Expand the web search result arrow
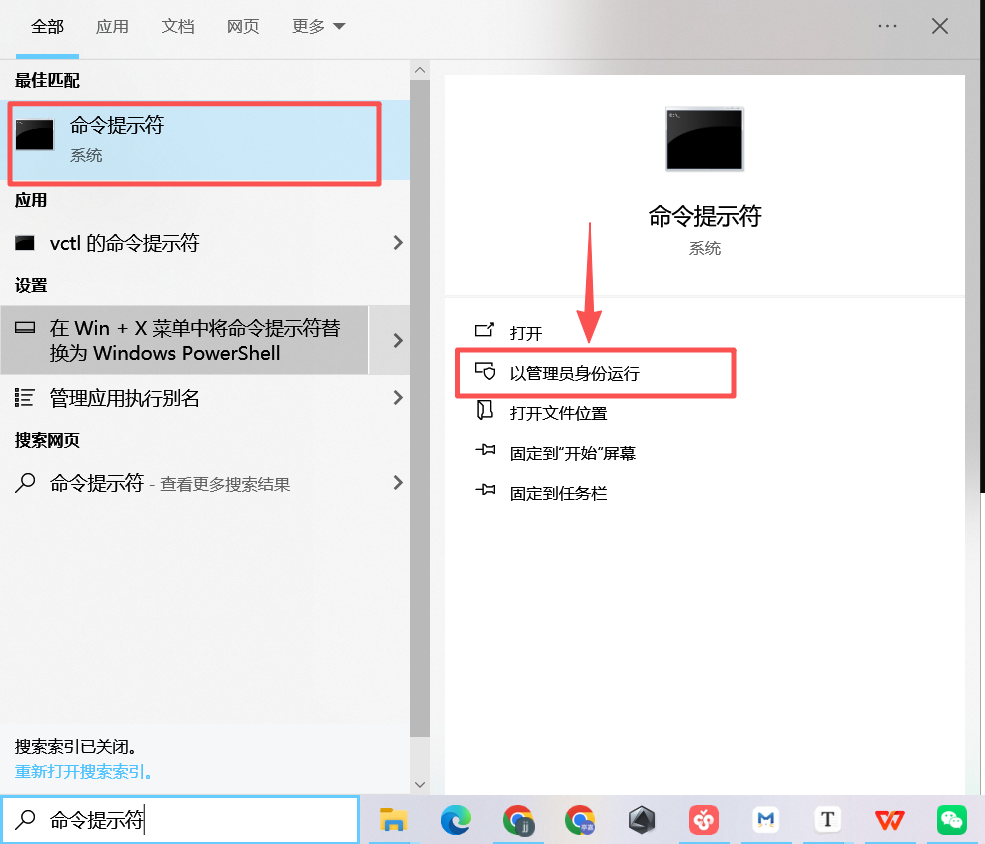Image resolution: width=985 pixels, height=844 pixels. pyautogui.click(x=398, y=483)
